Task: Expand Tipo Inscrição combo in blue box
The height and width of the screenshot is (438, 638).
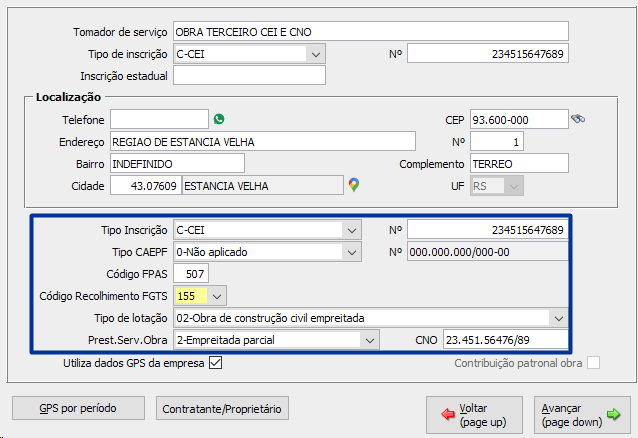Action: (352, 230)
